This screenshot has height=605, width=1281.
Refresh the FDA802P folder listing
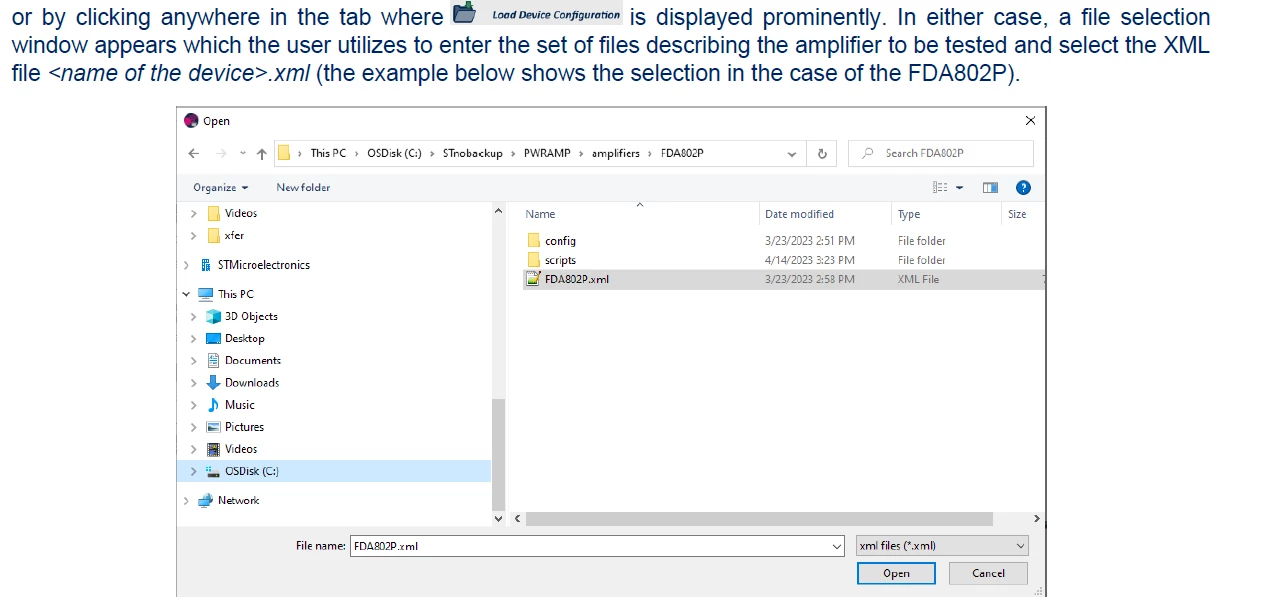click(x=822, y=153)
